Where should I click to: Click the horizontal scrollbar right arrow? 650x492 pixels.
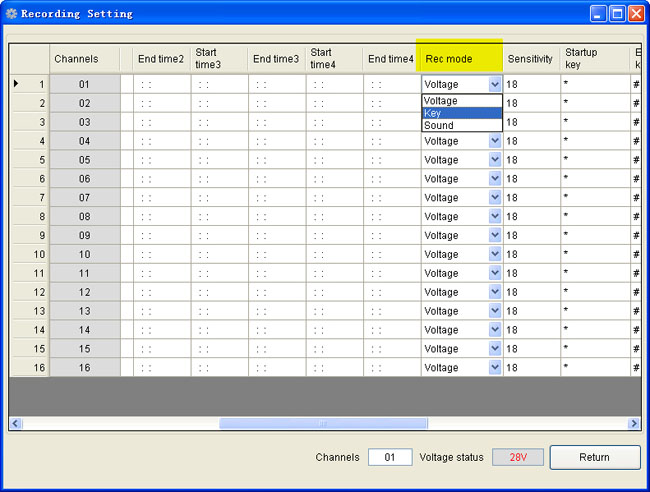tap(634, 424)
